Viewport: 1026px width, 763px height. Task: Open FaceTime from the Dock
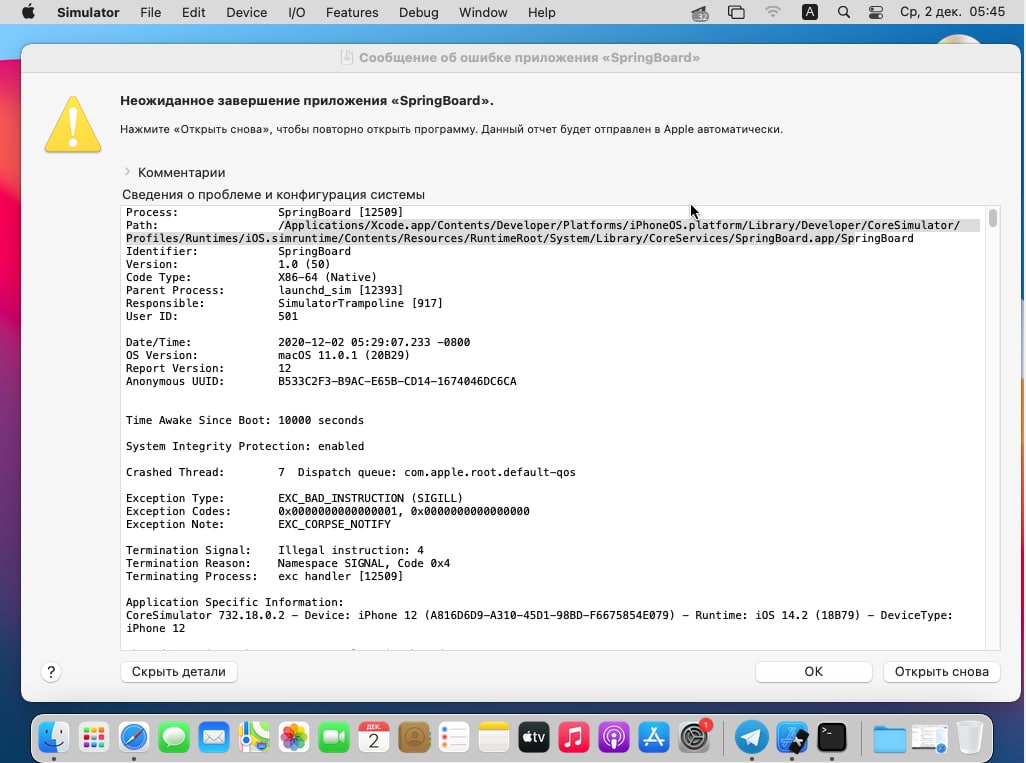(x=334, y=737)
